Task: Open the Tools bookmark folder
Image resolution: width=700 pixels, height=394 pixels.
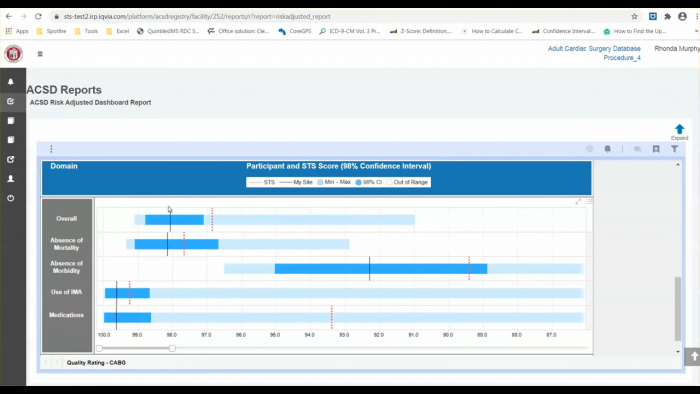Action: coord(86,31)
